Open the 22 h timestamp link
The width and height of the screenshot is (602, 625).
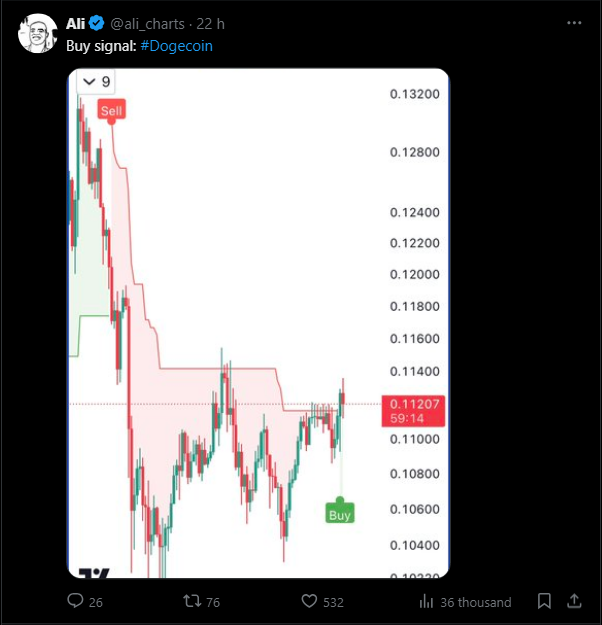click(210, 24)
